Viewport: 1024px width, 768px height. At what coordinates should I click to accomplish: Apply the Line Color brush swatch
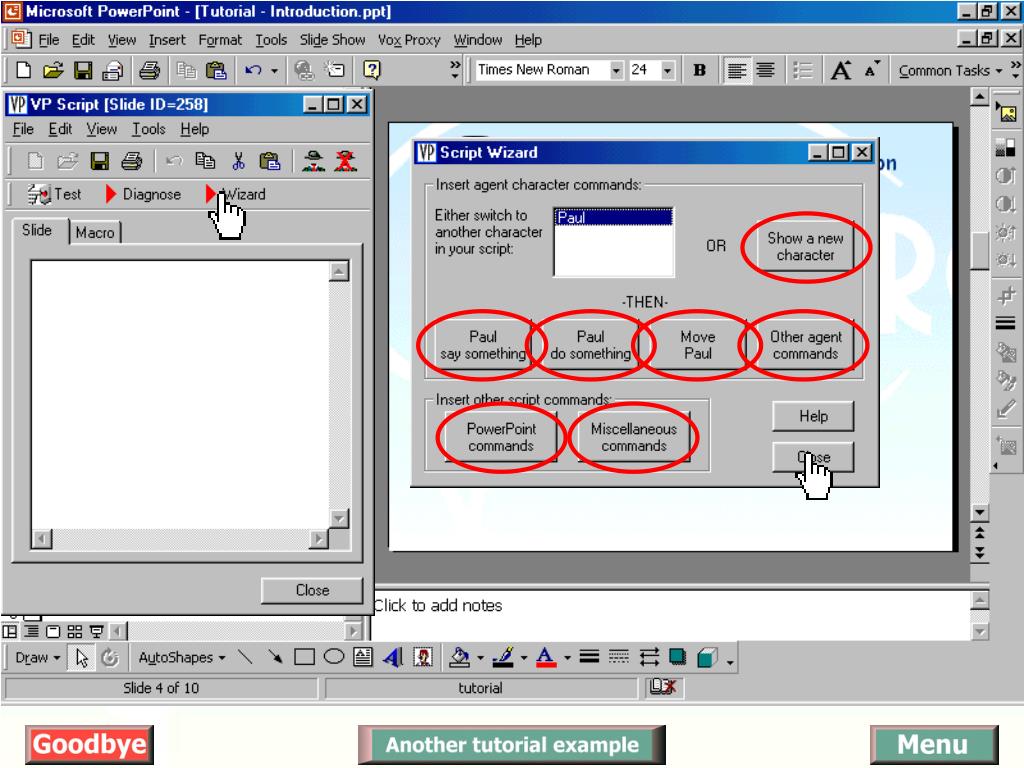pos(503,657)
